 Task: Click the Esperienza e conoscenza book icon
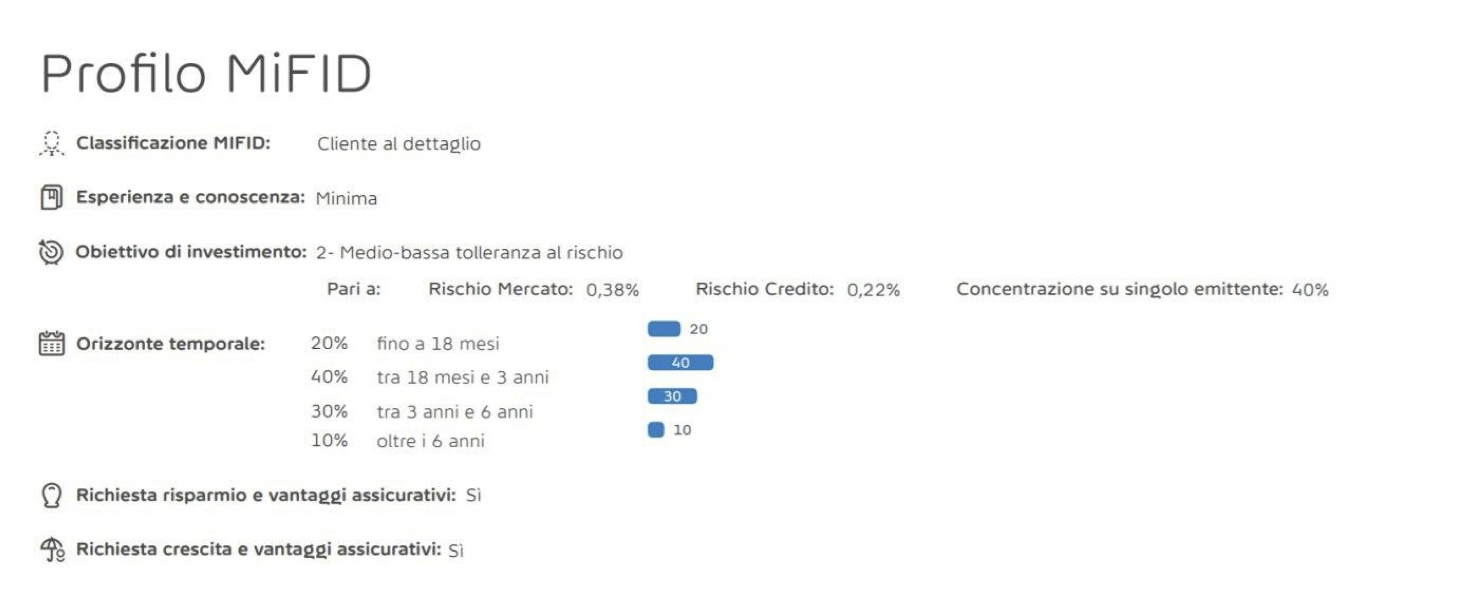click(51, 198)
